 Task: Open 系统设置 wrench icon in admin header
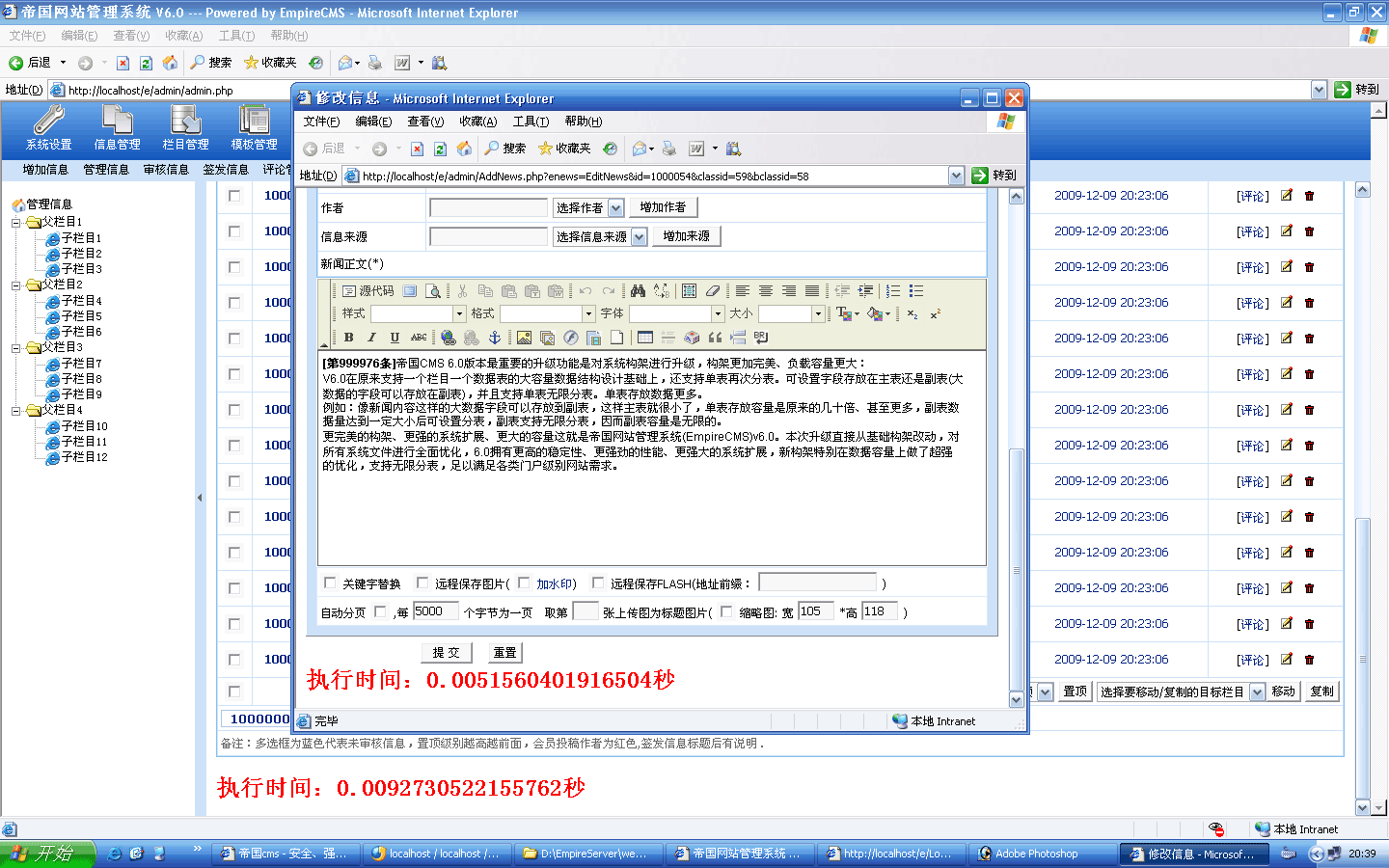point(48,128)
